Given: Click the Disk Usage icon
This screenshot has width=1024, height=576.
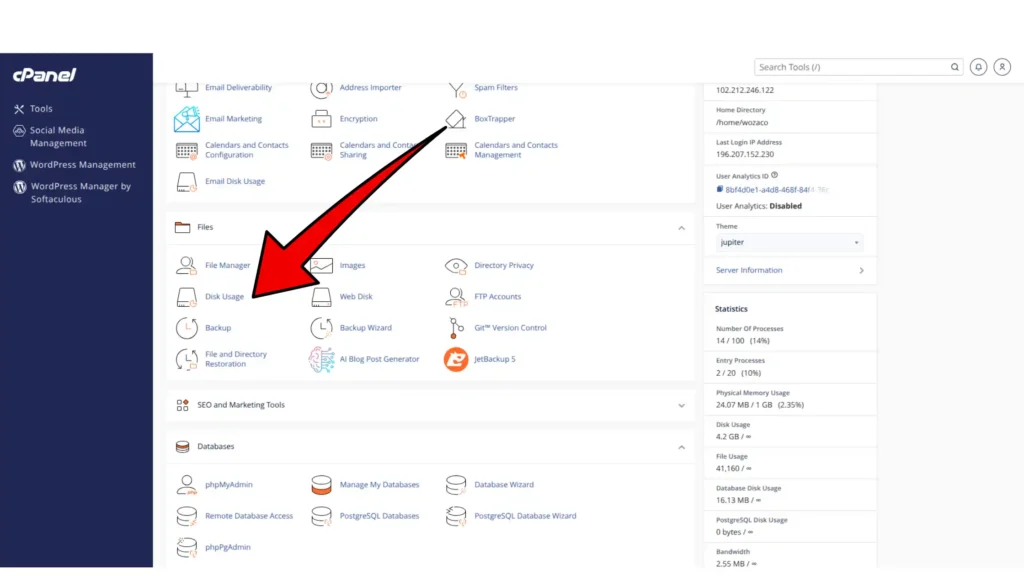Looking at the screenshot, I should [x=186, y=296].
